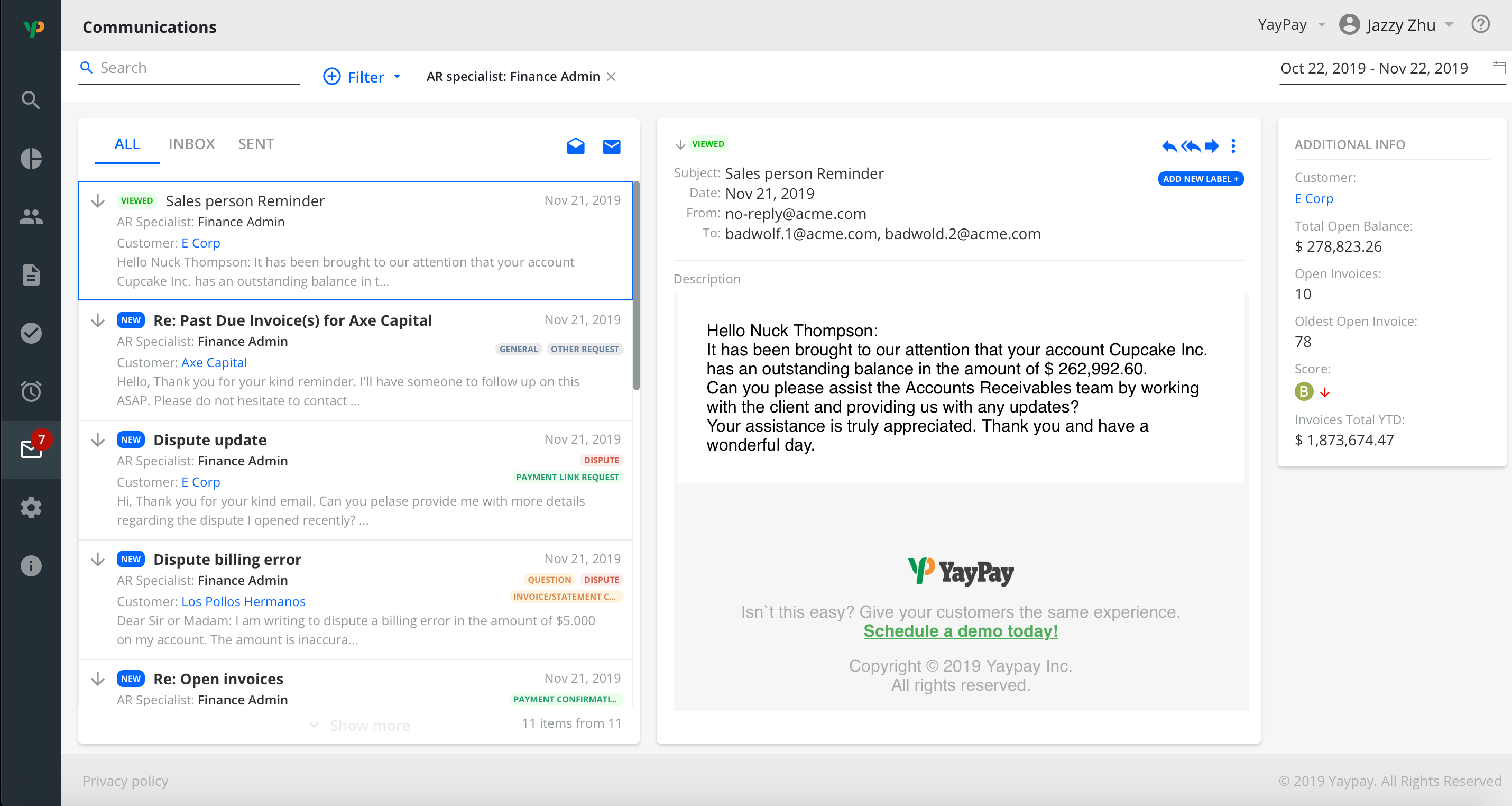Open the Privacy policy link
Image resolution: width=1512 pixels, height=806 pixels.
[x=125, y=781]
